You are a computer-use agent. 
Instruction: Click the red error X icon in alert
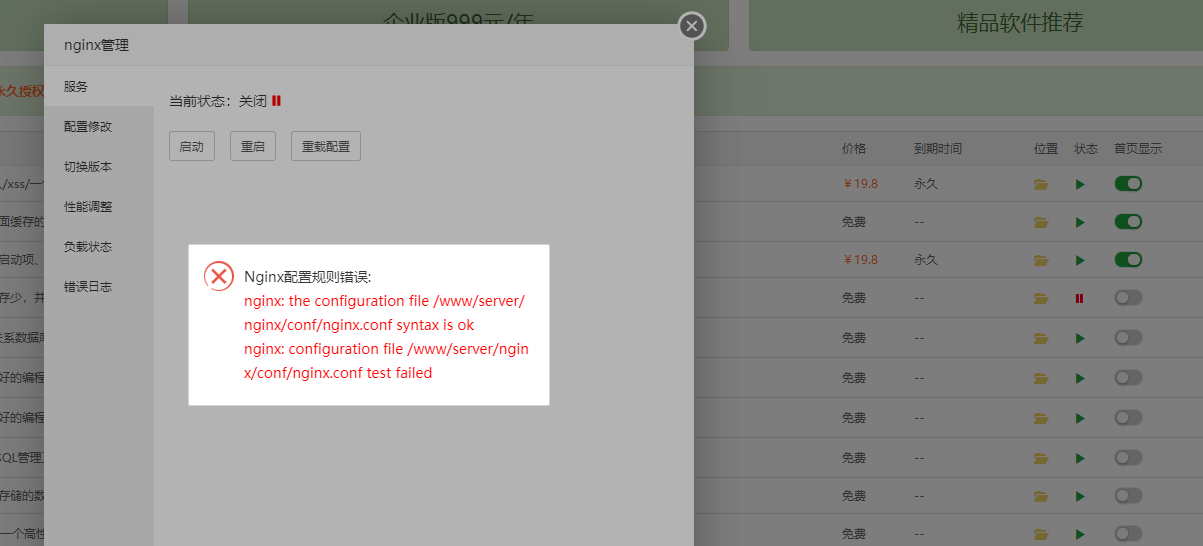click(x=219, y=276)
